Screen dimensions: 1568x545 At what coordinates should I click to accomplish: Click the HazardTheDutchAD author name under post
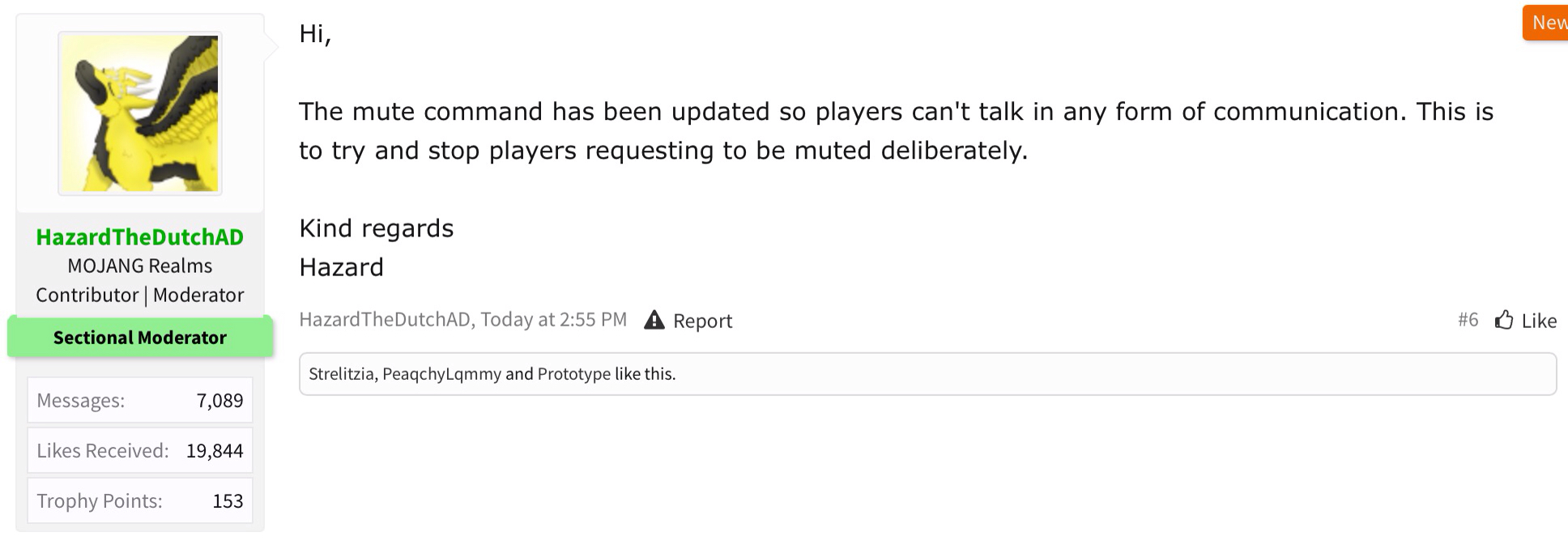385,320
